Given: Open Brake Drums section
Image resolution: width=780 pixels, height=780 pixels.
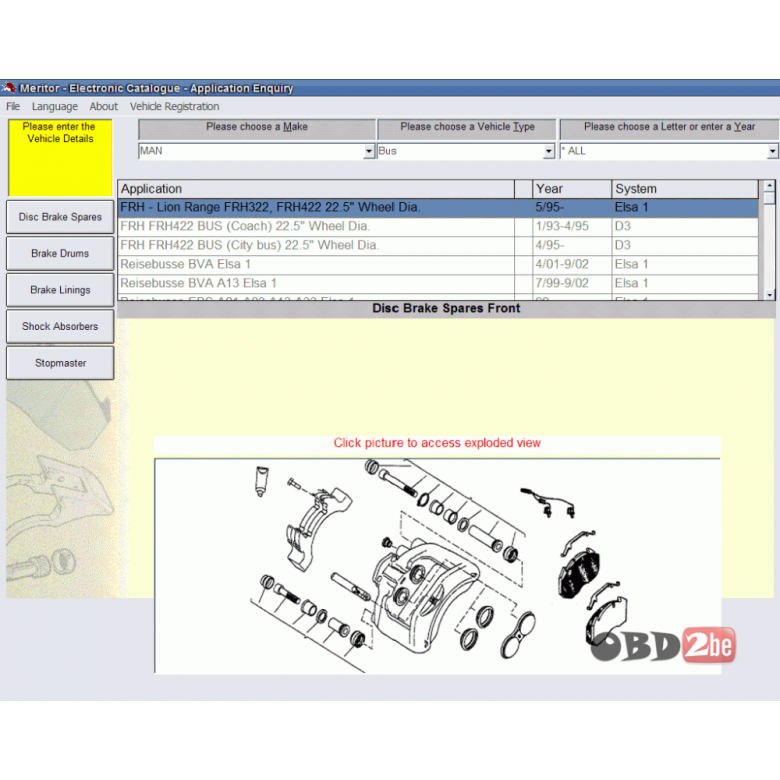Looking at the screenshot, I should (x=60, y=253).
